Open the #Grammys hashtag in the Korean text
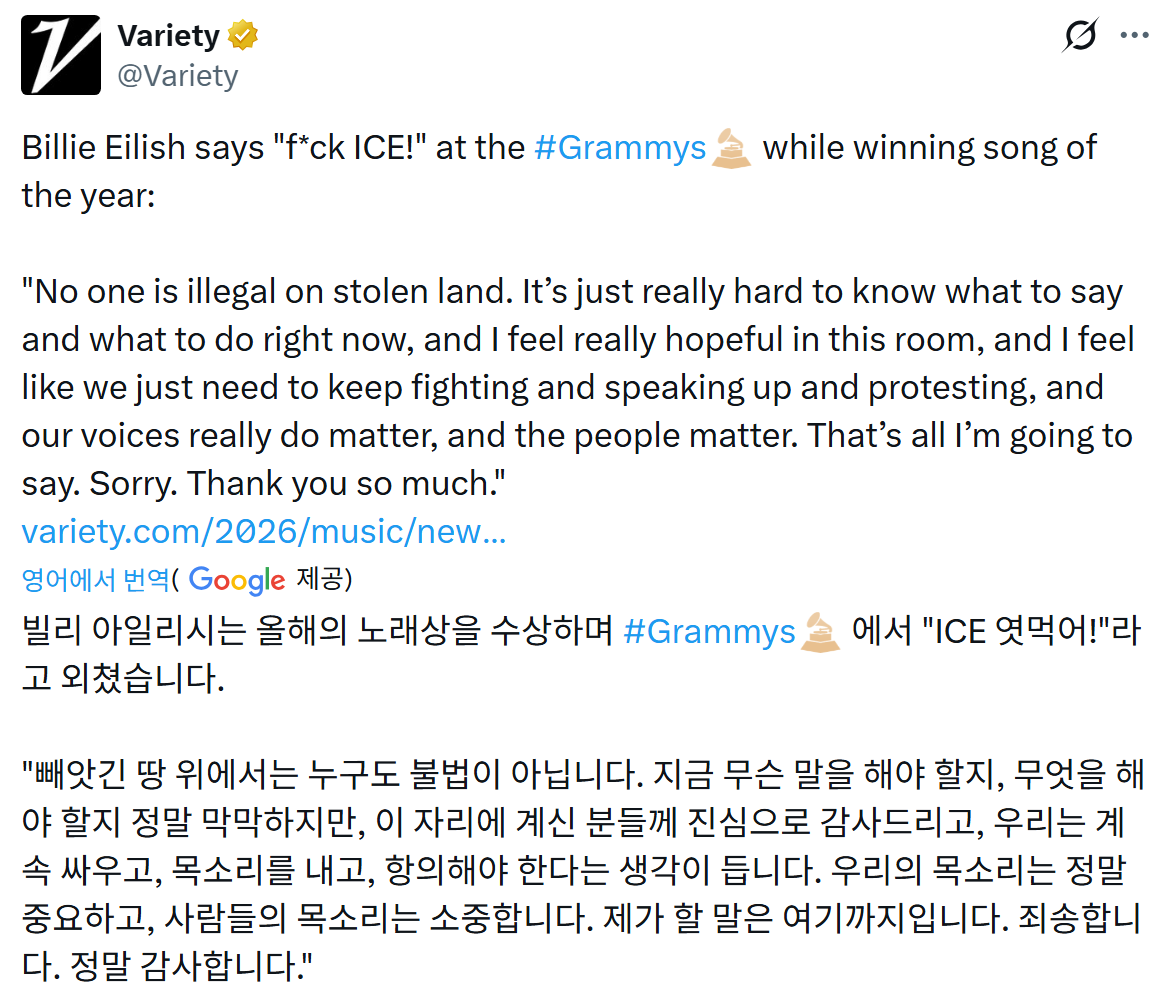Screen dimensions: 1168x996 [708, 631]
